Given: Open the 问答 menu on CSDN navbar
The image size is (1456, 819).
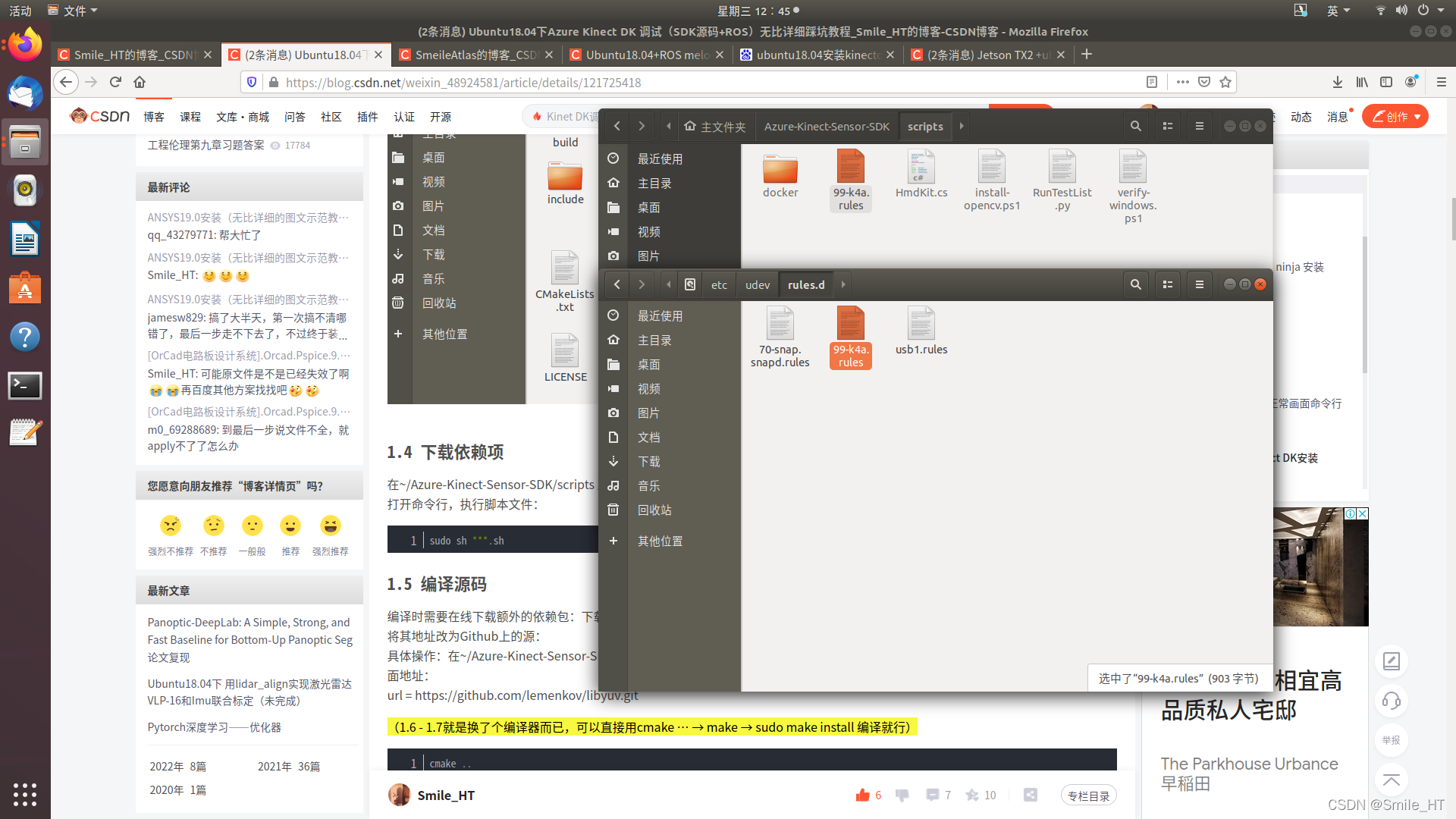Looking at the screenshot, I should (x=295, y=116).
